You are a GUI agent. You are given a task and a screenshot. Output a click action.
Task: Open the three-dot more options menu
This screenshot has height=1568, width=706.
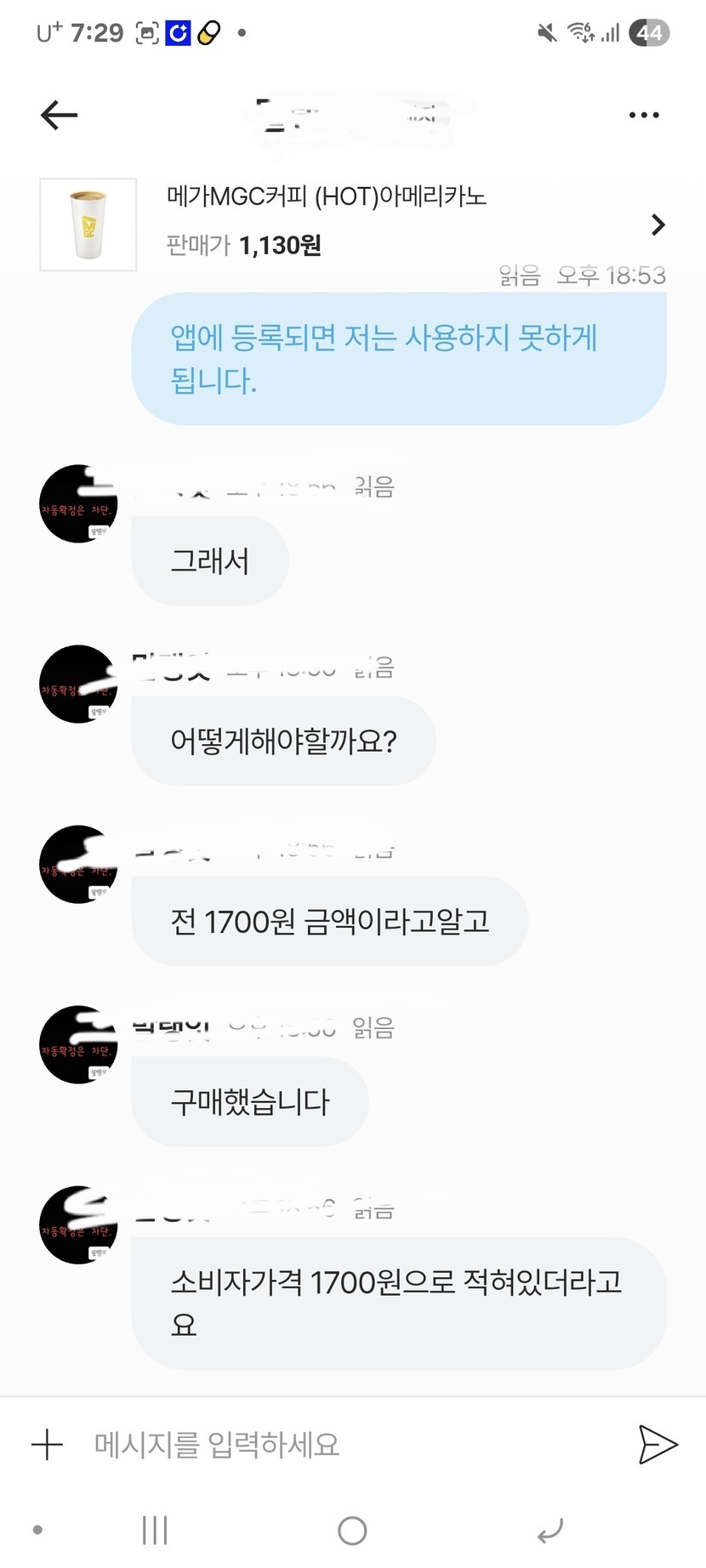[x=644, y=115]
